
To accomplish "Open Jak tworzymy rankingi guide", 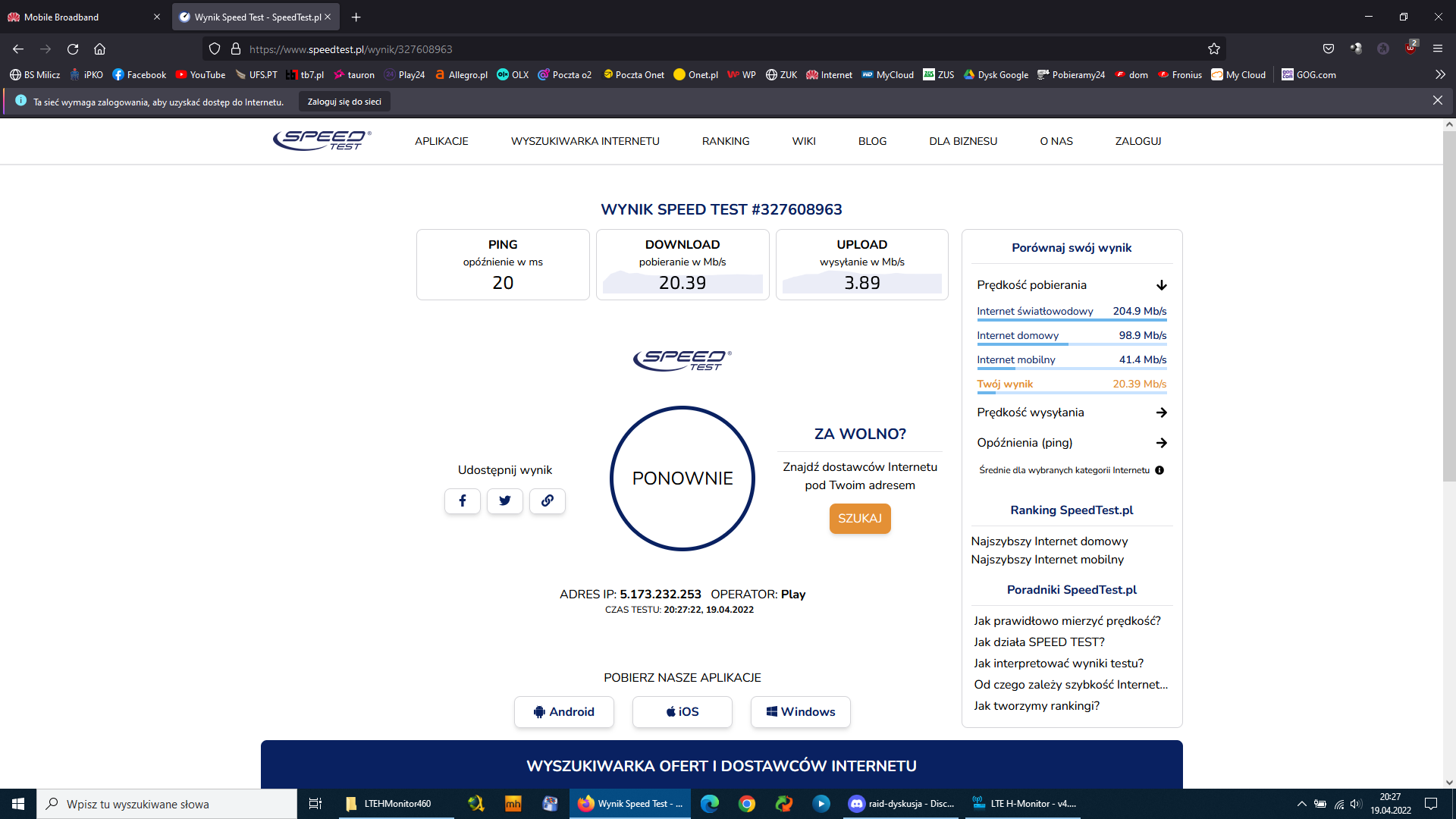I will click(x=1037, y=706).
